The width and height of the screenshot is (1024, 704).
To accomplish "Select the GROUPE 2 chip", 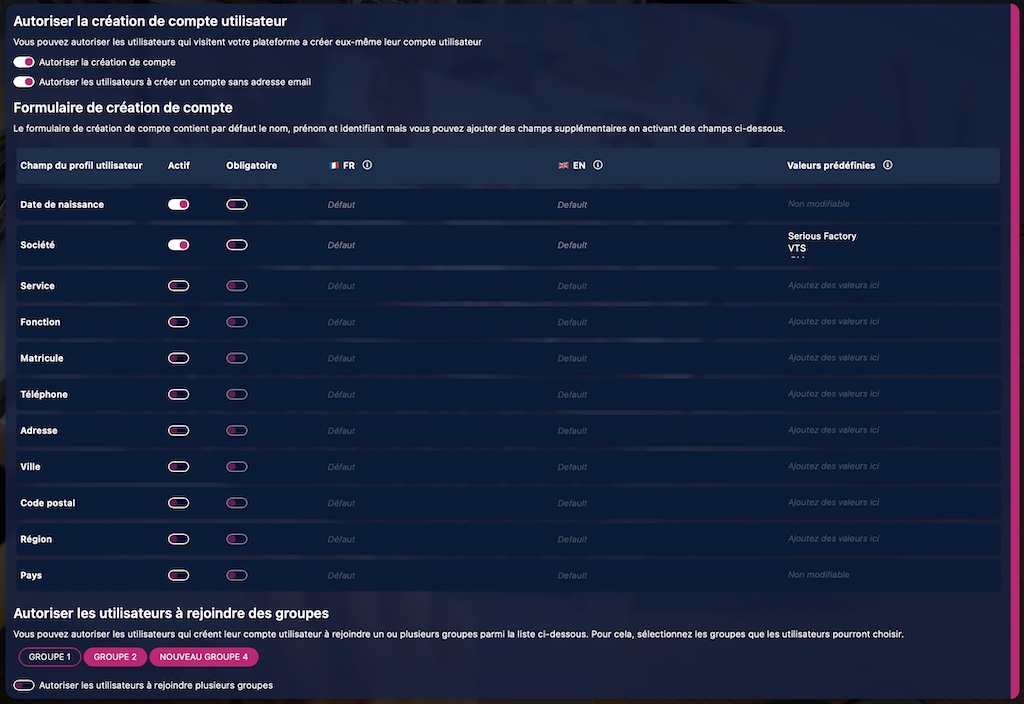I will click(x=114, y=656).
